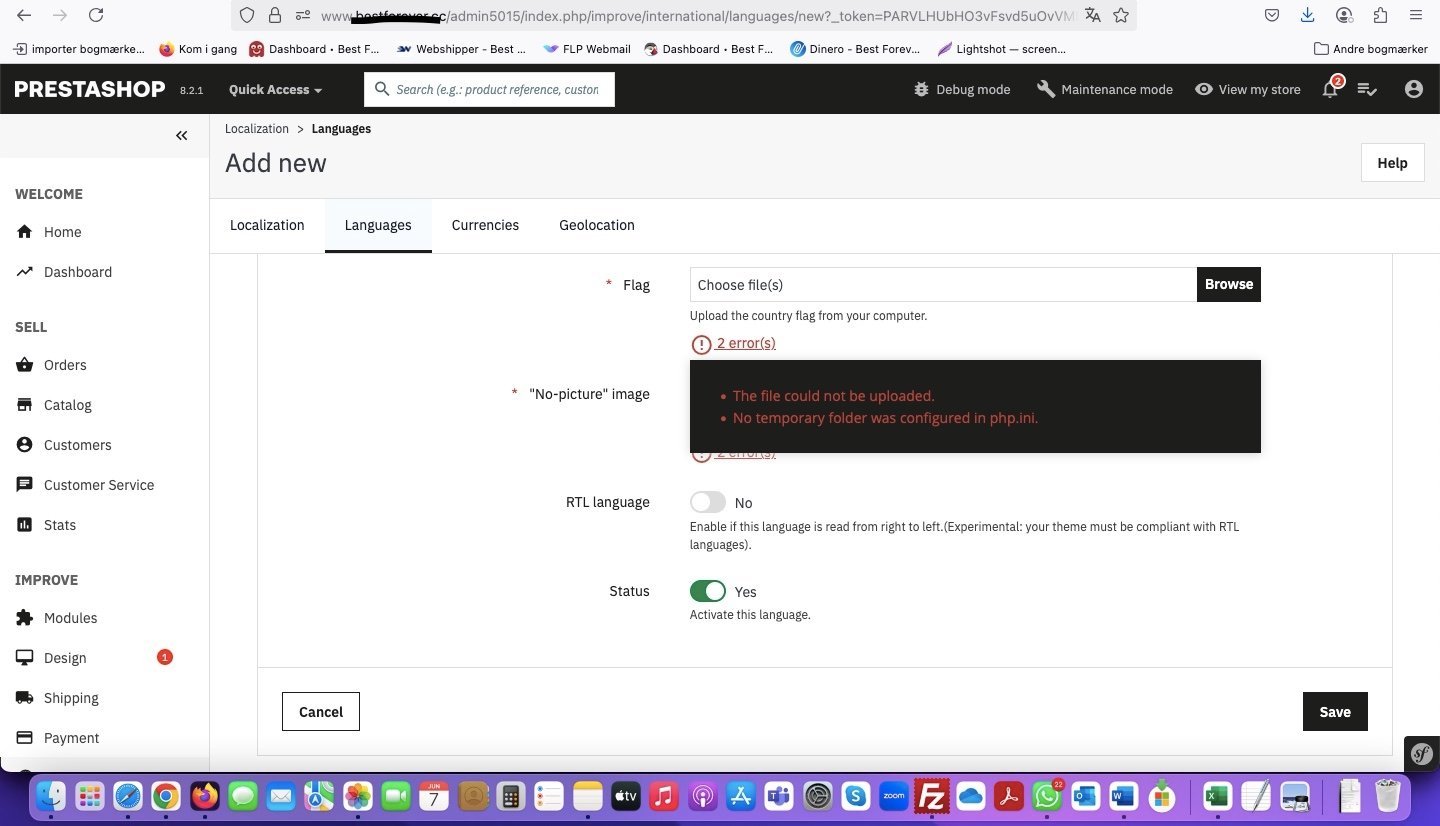Open the Firefox account icon in the toolbar
Screen dimensions: 1440x826
tap(1344, 15)
